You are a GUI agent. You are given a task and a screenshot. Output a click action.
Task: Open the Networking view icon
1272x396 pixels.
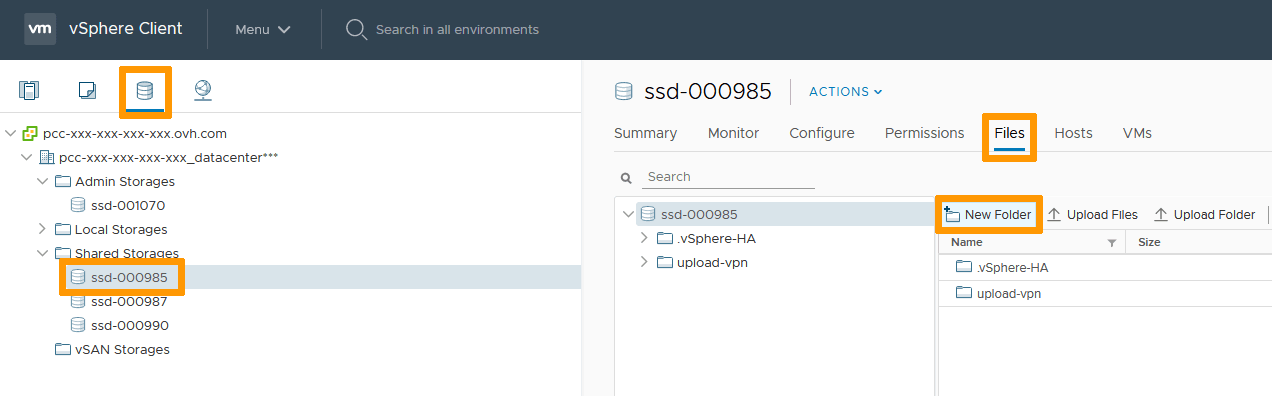coord(203,91)
